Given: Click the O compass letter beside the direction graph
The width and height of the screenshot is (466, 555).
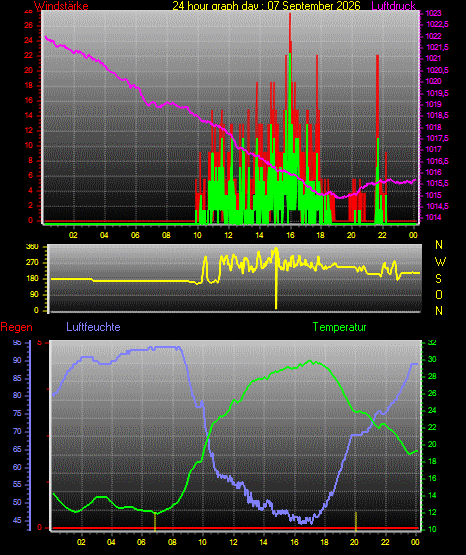Looking at the screenshot, I should [439, 294].
